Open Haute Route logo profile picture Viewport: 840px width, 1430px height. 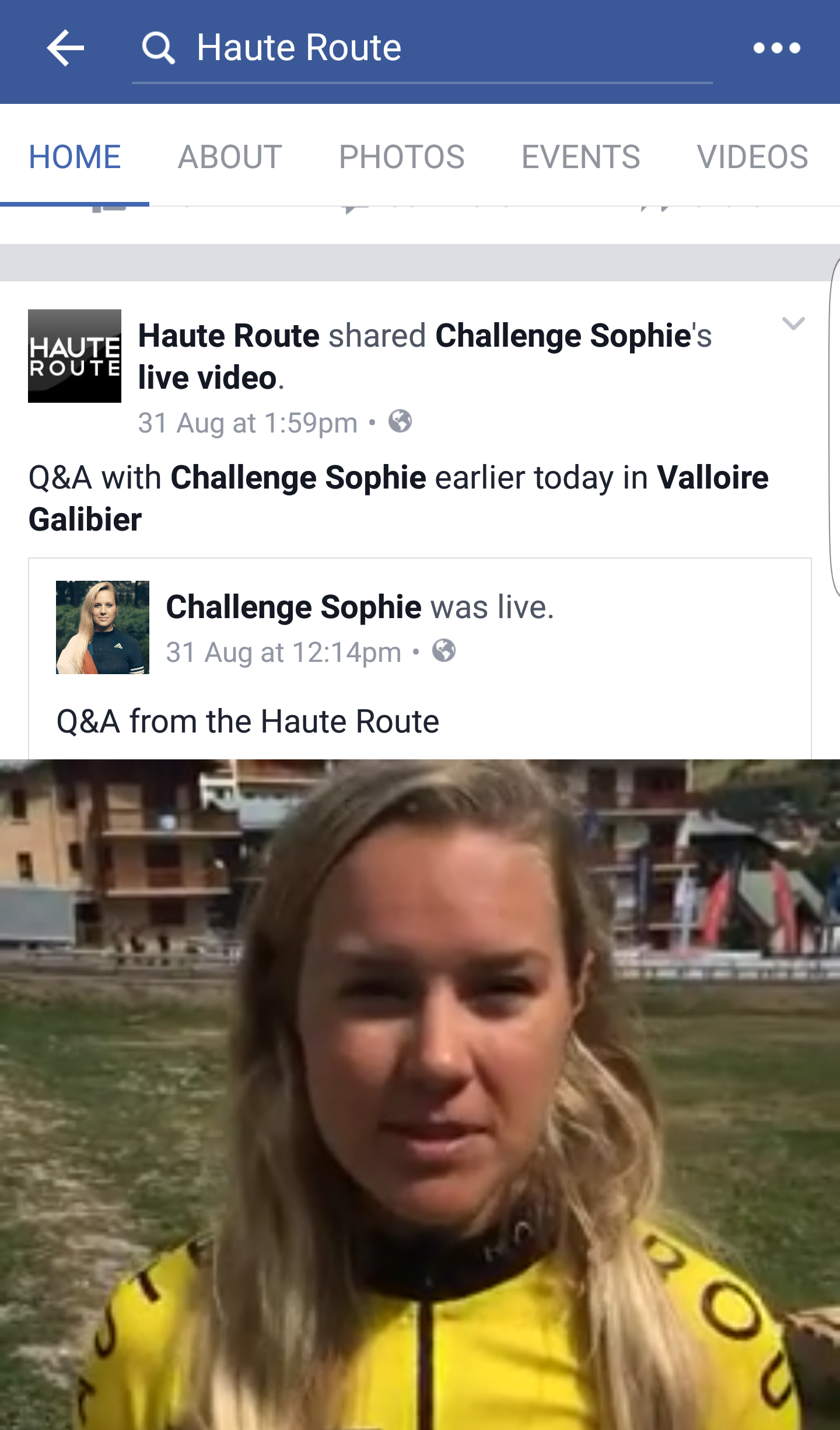click(x=75, y=356)
